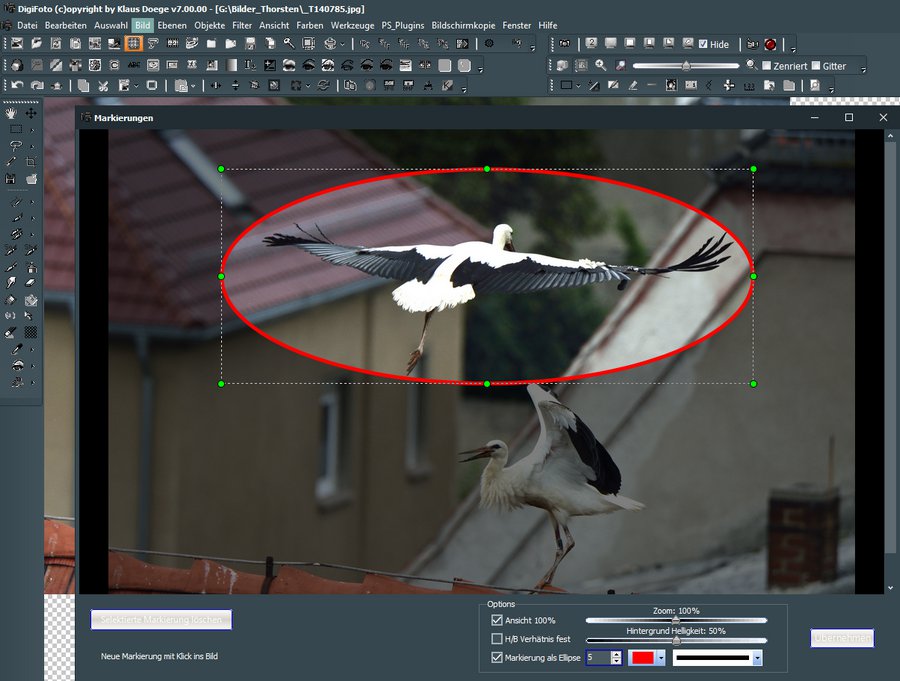Click the undo arrow icon
This screenshot has width=900, height=681.
pyautogui.click(x=17, y=86)
